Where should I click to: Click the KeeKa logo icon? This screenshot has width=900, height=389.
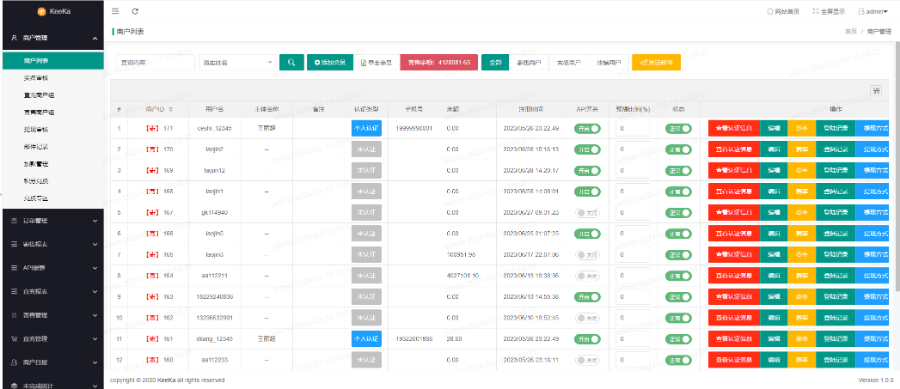[41, 11]
